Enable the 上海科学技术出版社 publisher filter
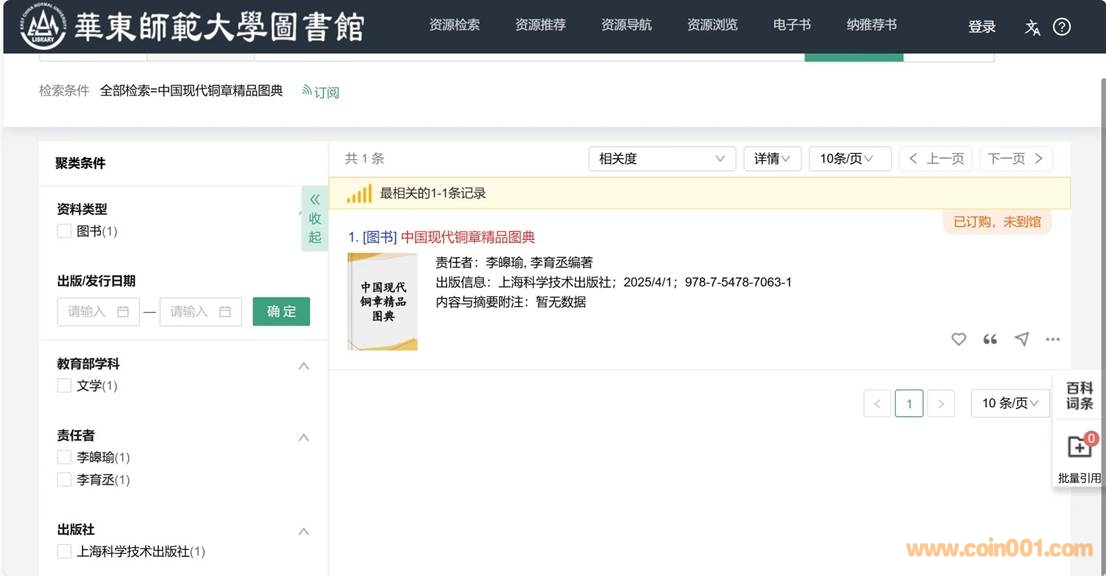The image size is (1106, 576). [64, 552]
